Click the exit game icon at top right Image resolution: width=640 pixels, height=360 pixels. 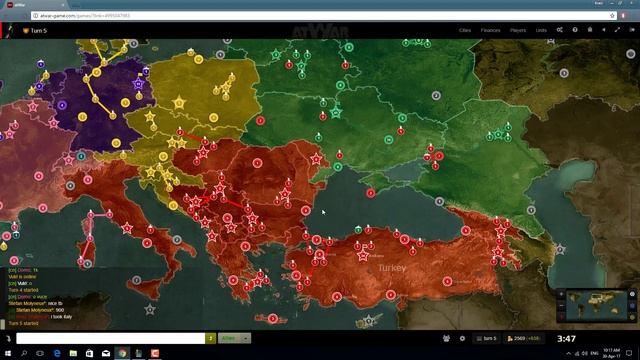coord(632,30)
